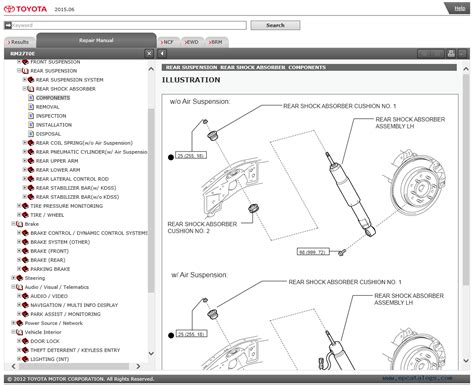Click the REAR UPPER ARM book icon
The width and height of the screenshot is (474, 385).
(31, 161)
